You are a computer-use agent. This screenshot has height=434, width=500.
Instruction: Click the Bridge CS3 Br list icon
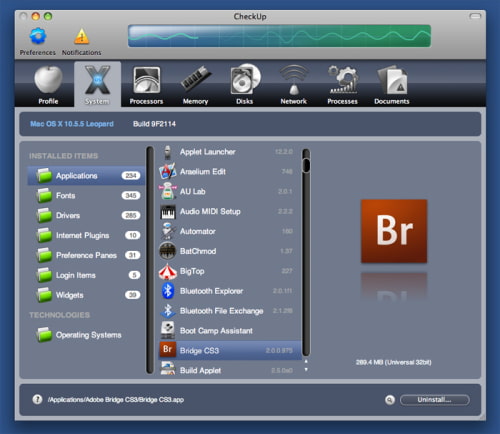pyautogui.click(x=168, y=349)
